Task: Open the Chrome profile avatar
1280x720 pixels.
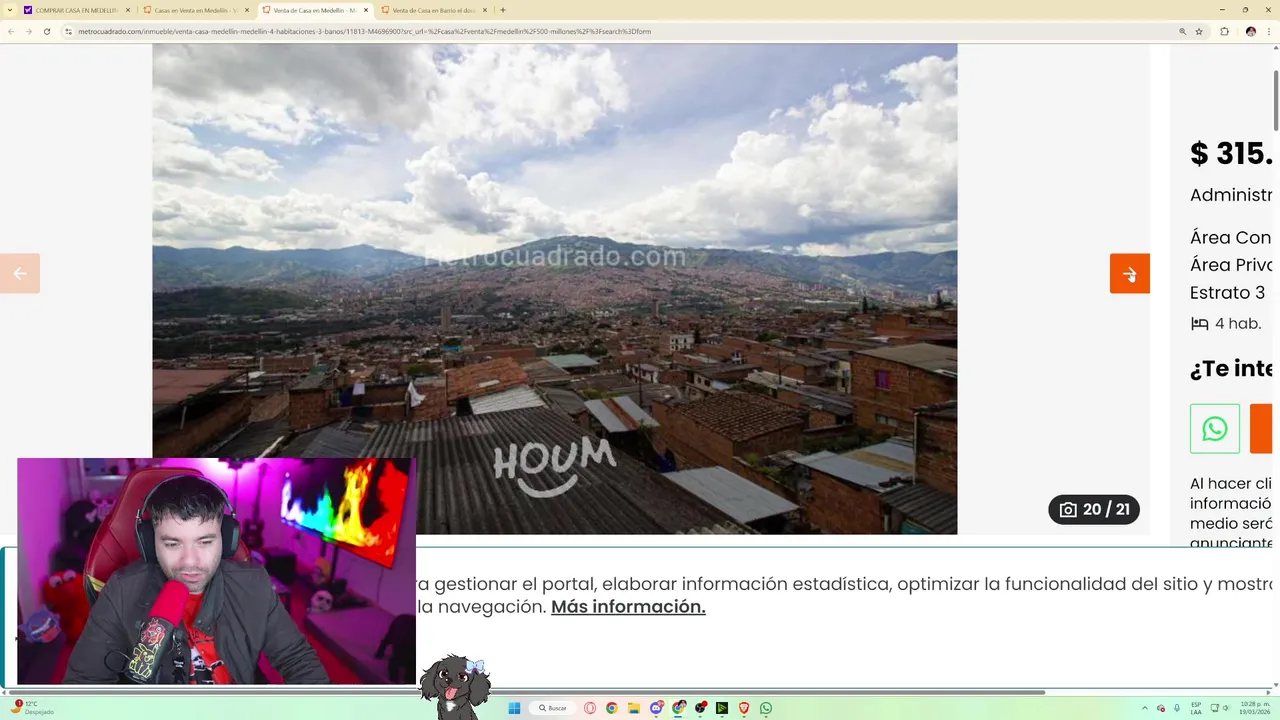Action: click(1250, 31)
